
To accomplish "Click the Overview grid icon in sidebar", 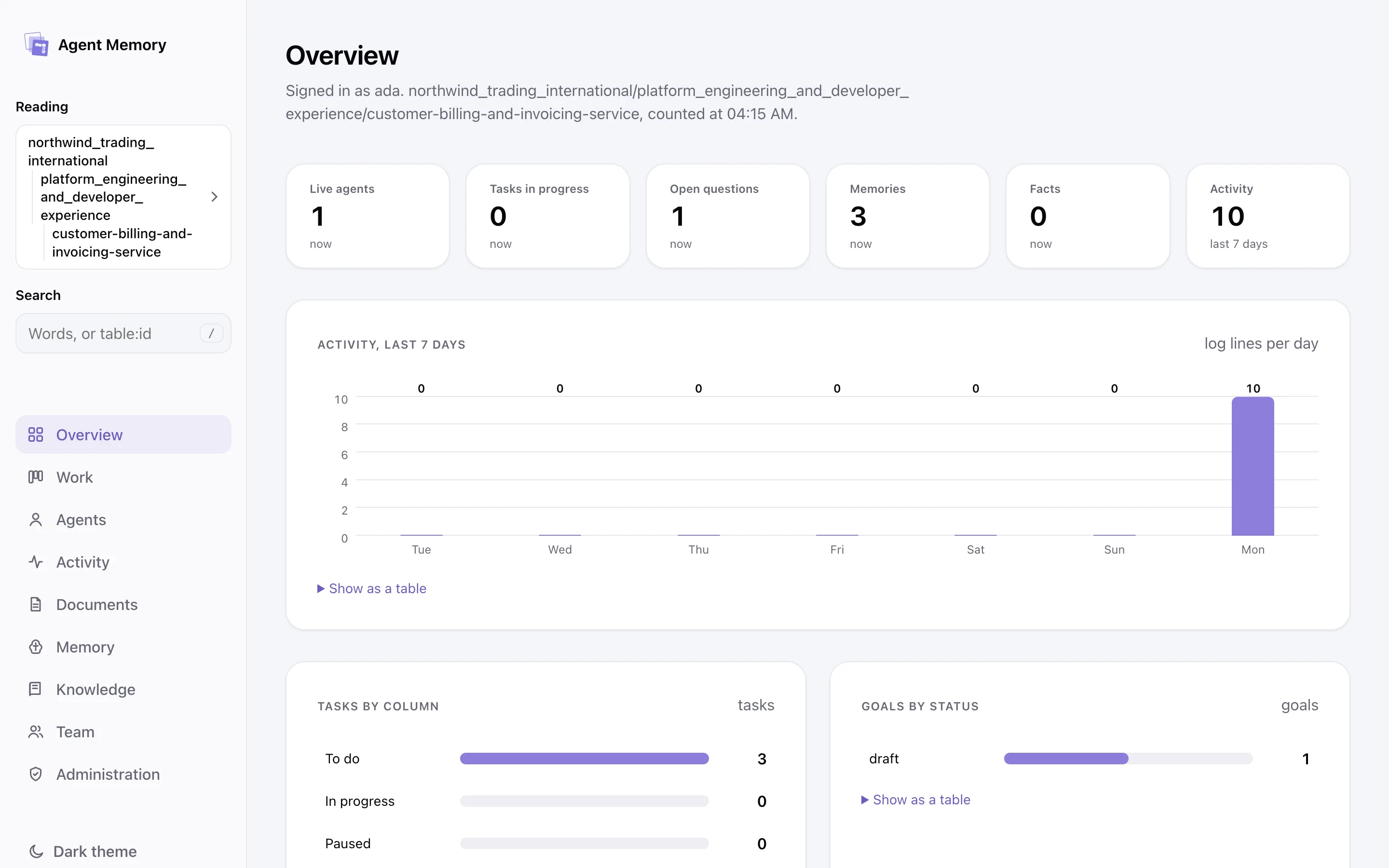I will pos(36,434).
